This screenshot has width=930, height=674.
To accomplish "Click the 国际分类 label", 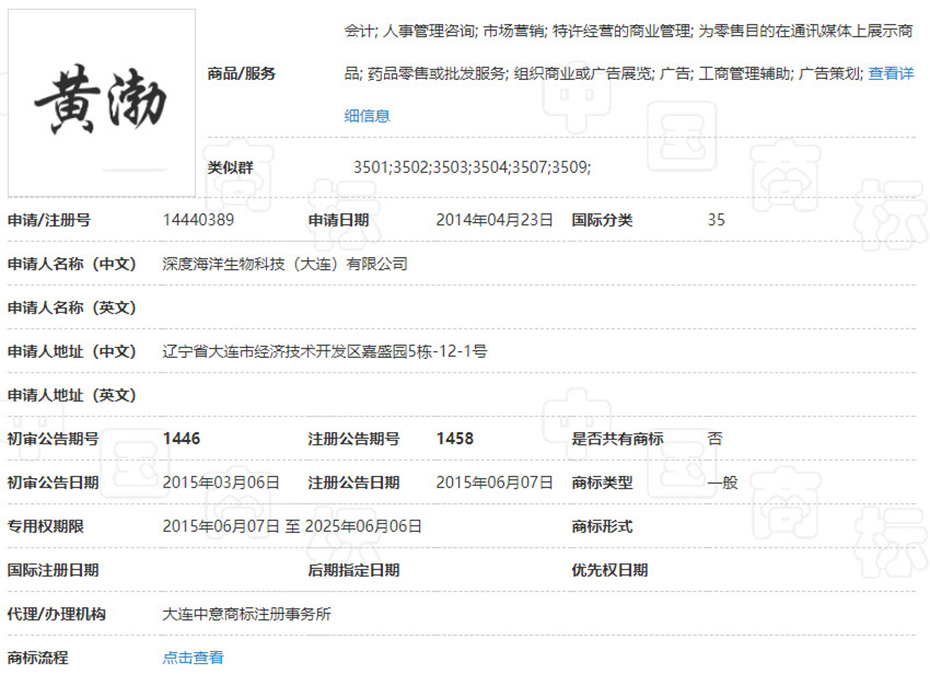I will pyautogui.click(x=602, y=220).
